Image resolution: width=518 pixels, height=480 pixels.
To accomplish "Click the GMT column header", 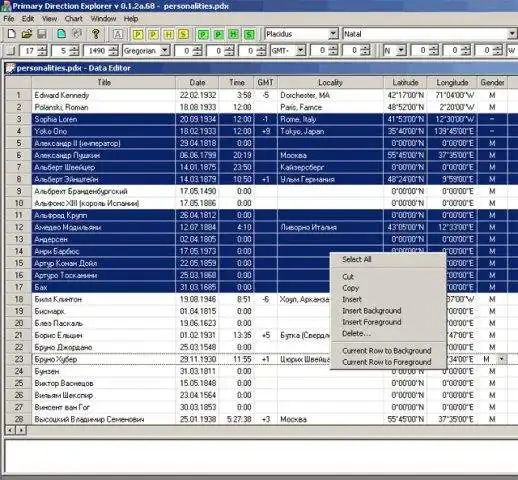I will (266, 82).
